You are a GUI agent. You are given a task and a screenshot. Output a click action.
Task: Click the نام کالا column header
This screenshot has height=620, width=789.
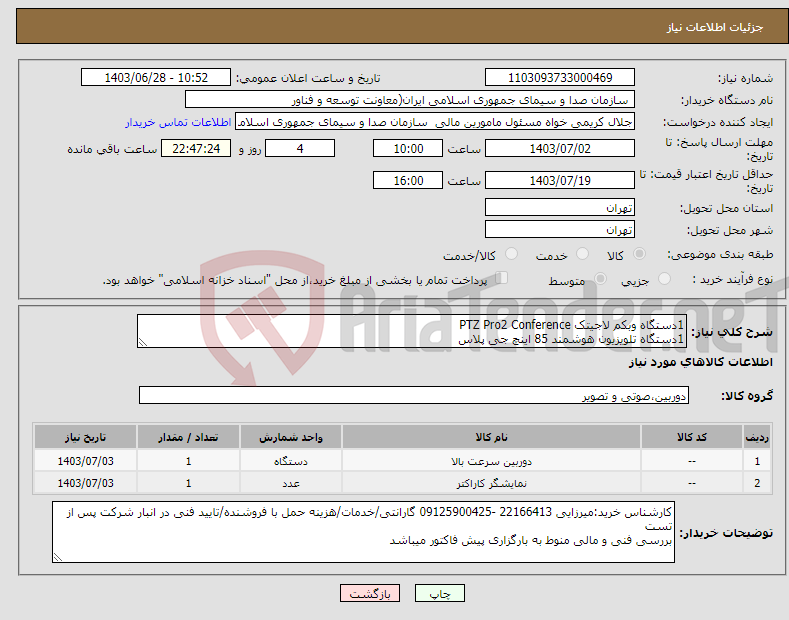point(491,437)
